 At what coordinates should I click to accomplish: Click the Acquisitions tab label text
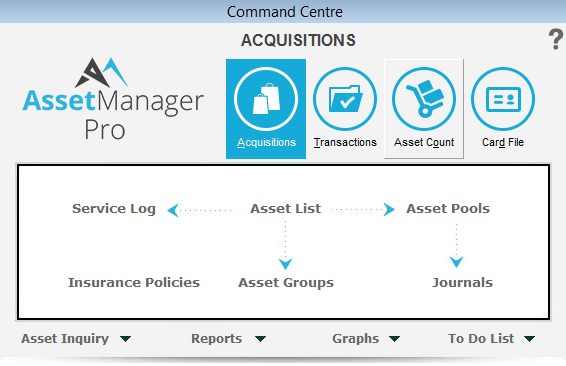click(x=266, y=143)
